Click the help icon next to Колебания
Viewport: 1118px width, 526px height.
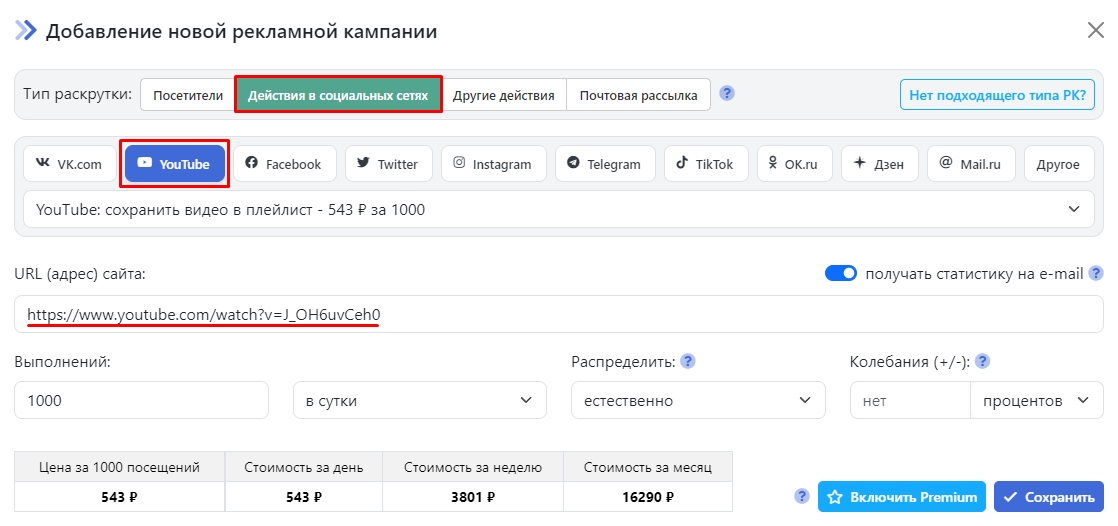pos(983,361)
